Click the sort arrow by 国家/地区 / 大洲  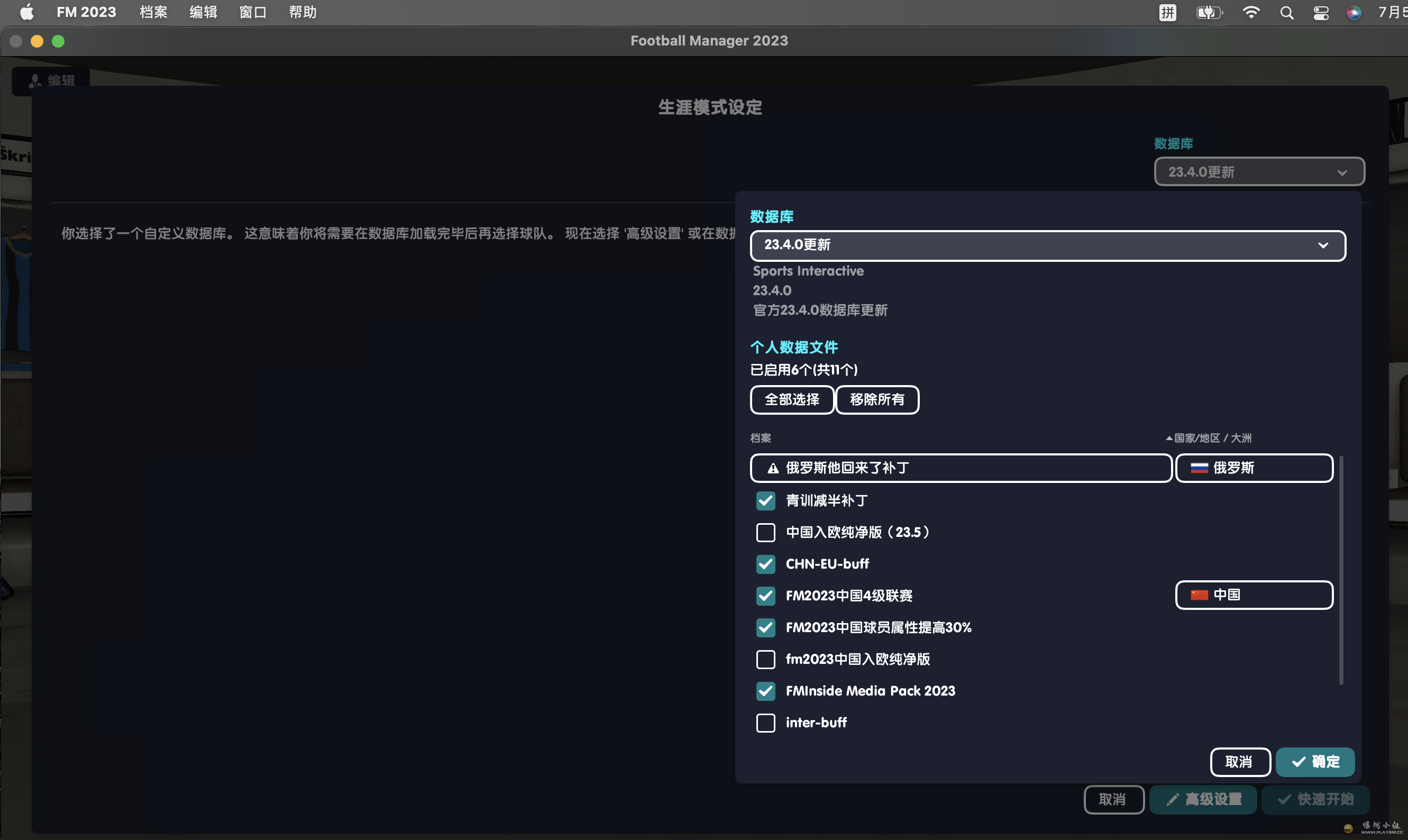(x=1169, y=438)
